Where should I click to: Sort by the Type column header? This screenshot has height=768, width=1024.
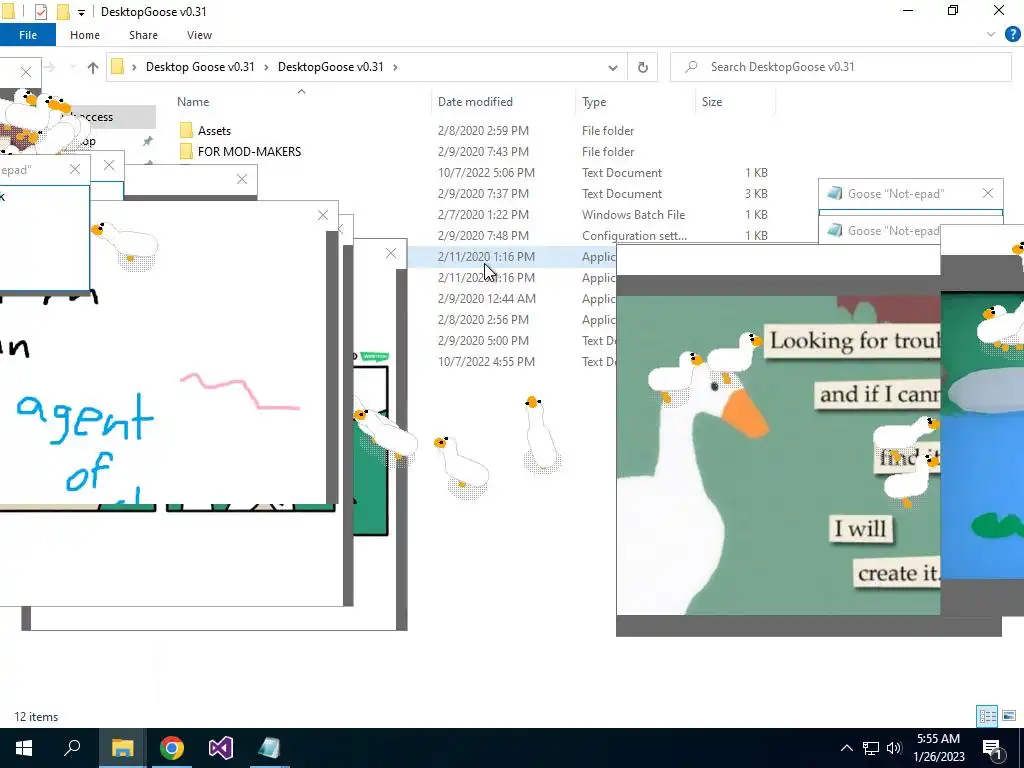coord(594,102)
